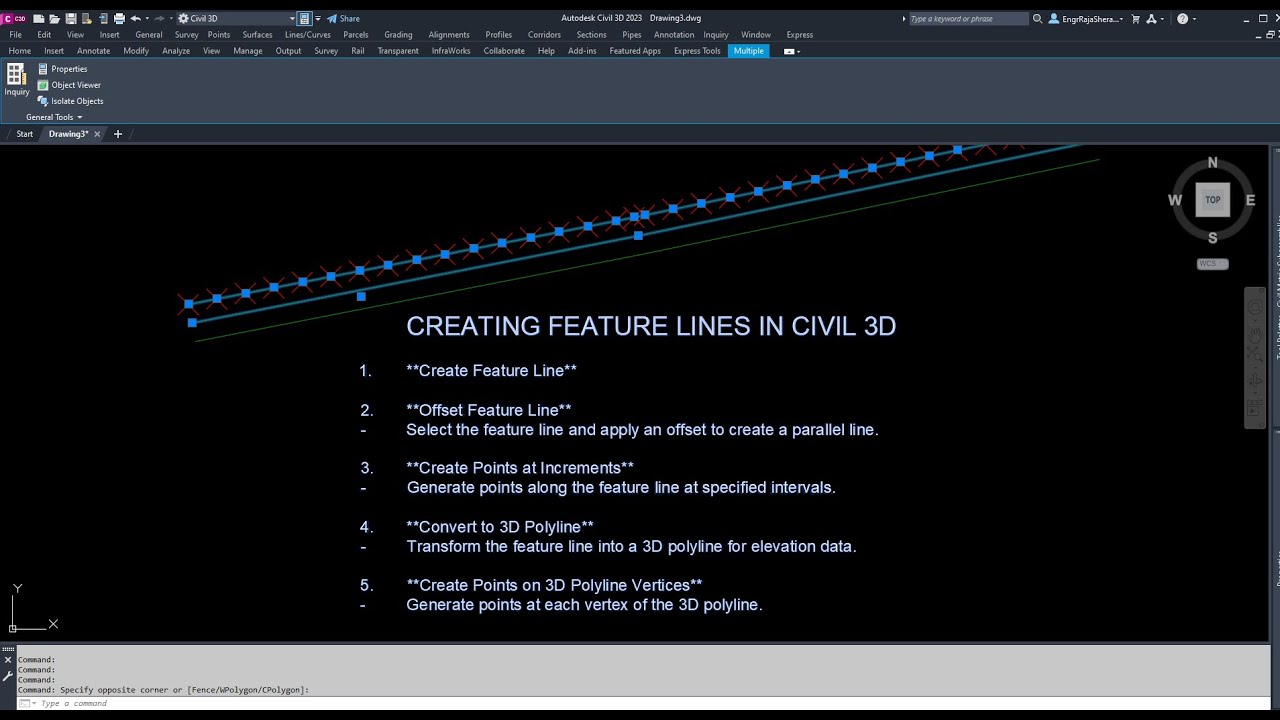Expand the General Tools panel

(54, 117)
